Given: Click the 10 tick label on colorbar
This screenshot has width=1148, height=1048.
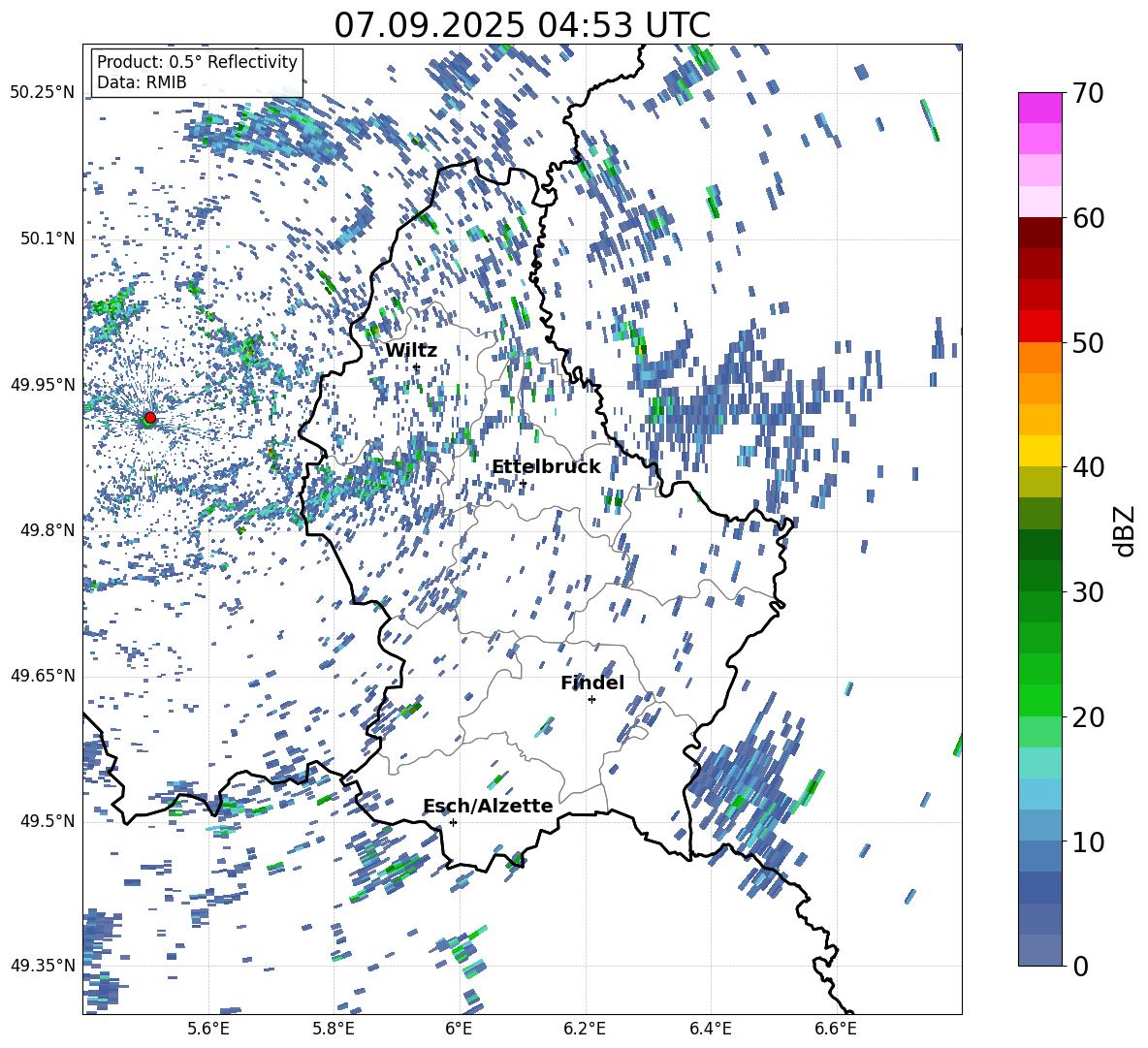Looking at the screenshot, I should [x=1088, y=842].
